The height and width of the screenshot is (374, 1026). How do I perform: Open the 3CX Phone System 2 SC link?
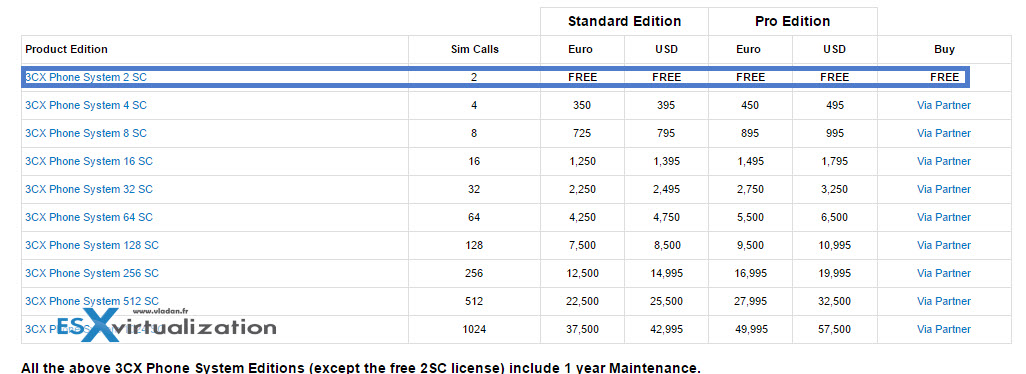[x=86, y=77]
